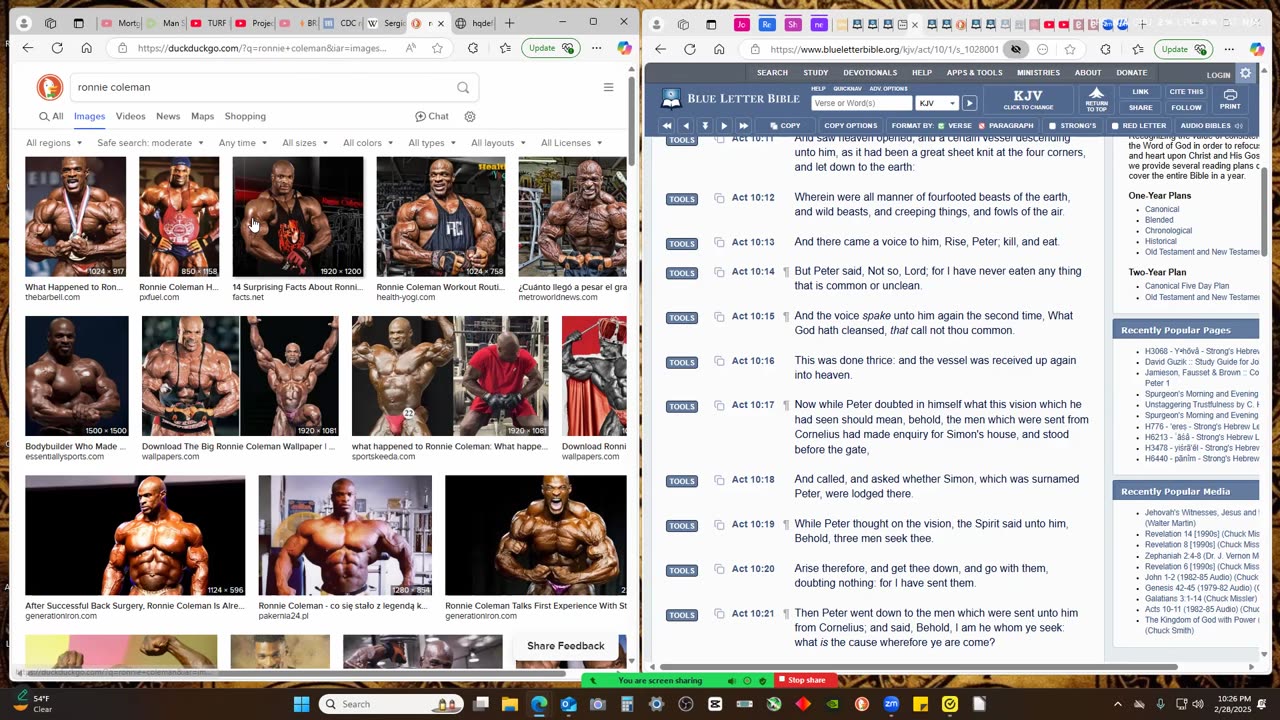Open the Windows Start menu
Screen dimensions: 1280x720
coord(301,704)
